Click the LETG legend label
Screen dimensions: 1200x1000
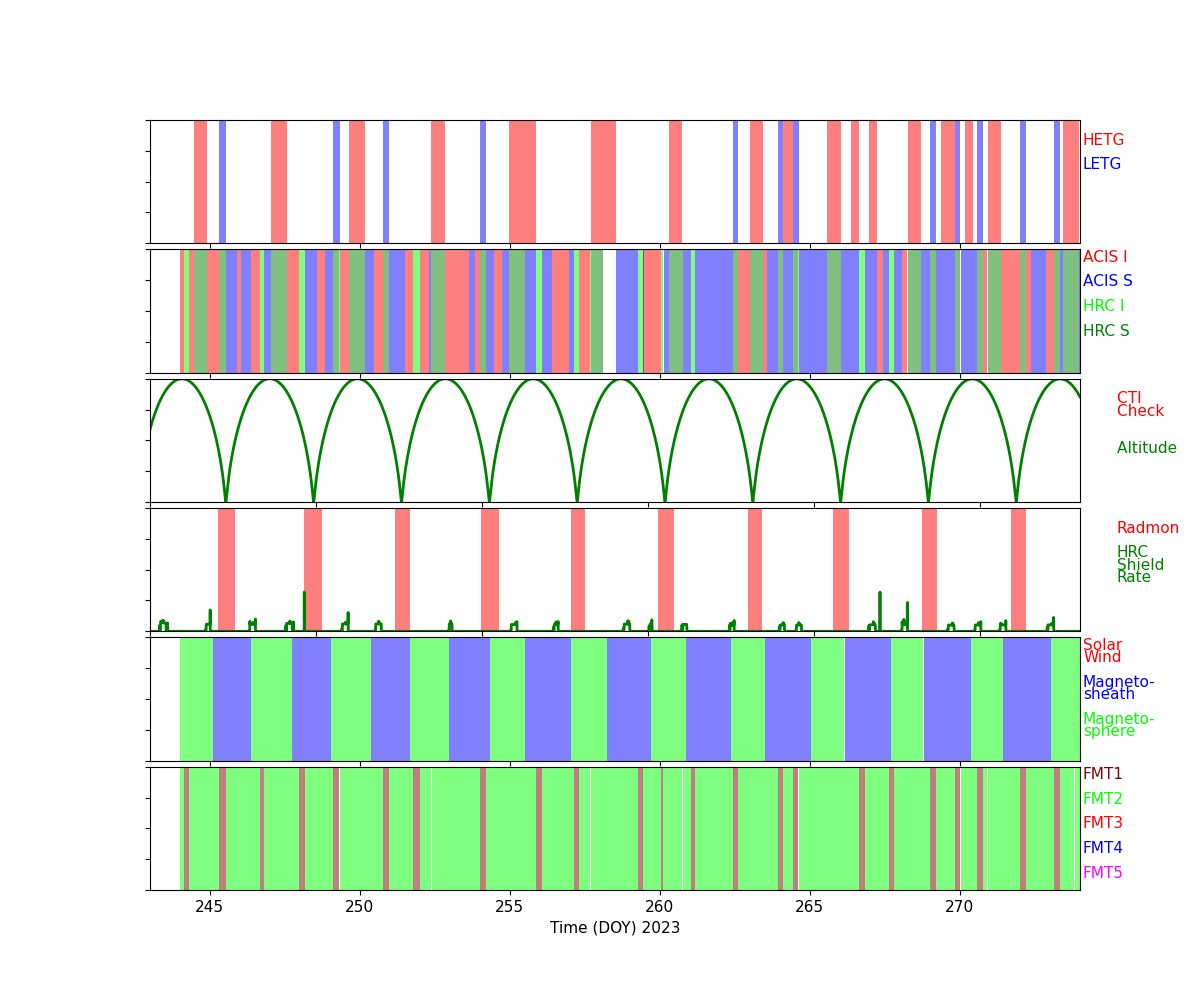click(1102, 164)
